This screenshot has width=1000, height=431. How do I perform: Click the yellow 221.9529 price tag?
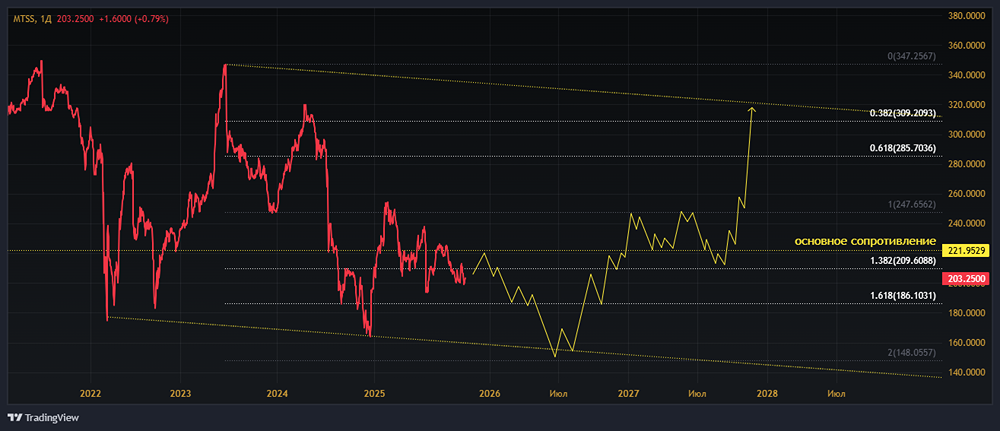pyautogui.click(x=965, y=251)
